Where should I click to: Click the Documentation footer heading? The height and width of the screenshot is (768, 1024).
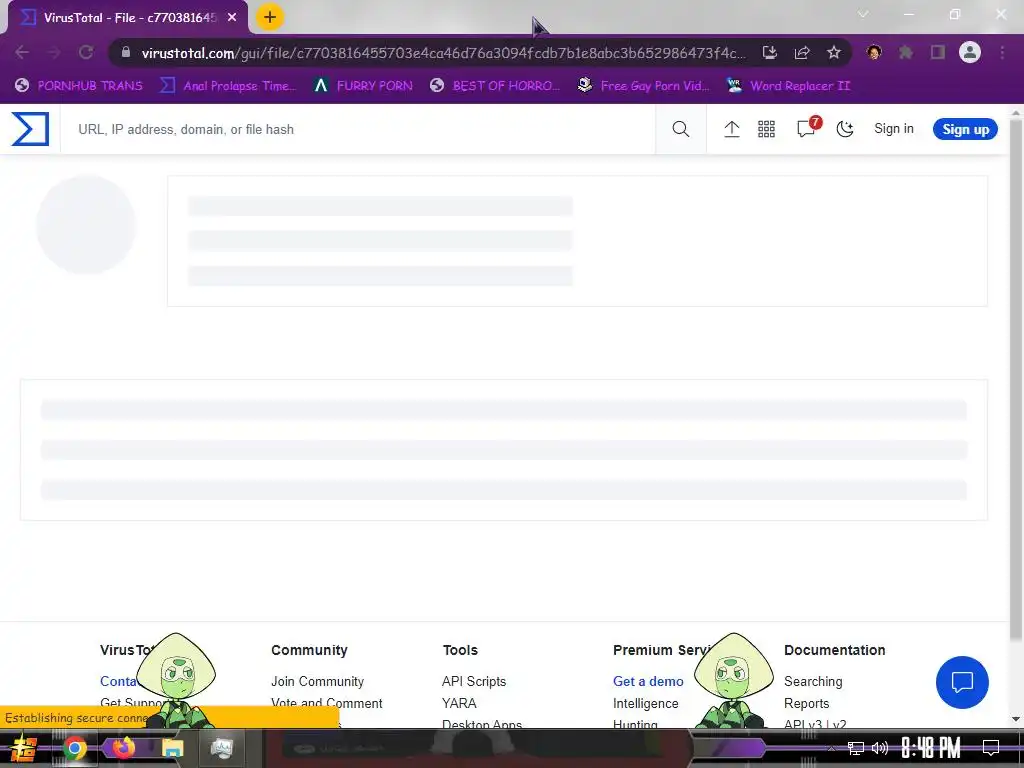835,650
